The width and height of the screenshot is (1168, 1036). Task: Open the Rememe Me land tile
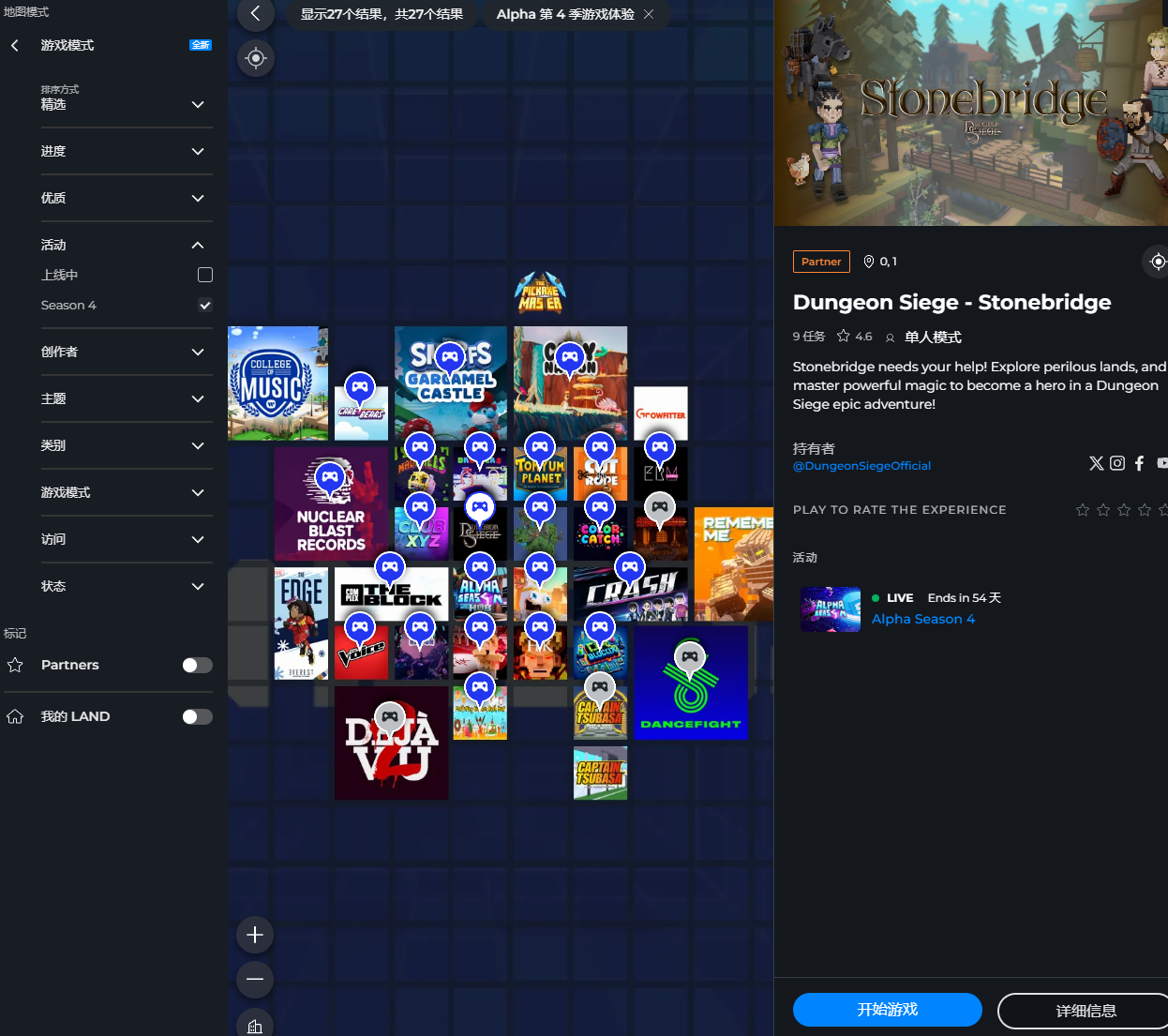click(x=734, y=564)
